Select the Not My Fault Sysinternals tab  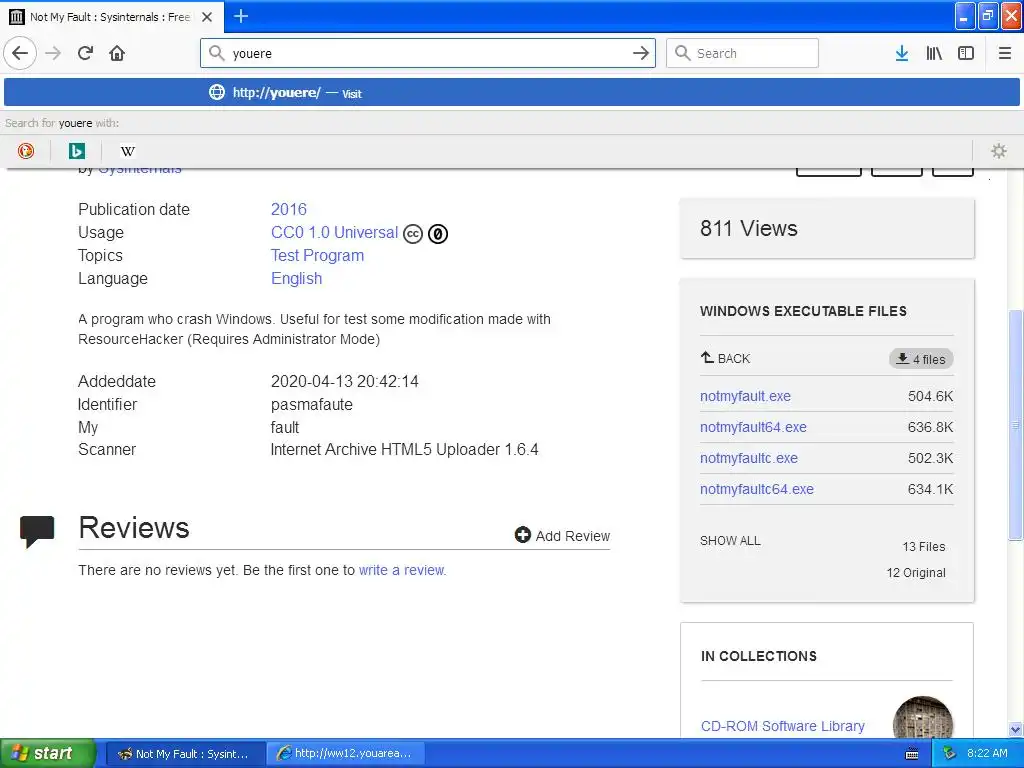[112, 17]
